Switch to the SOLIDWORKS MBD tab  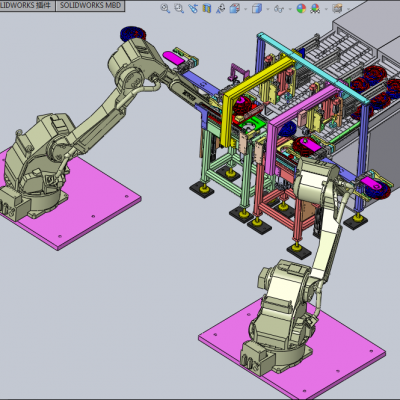click(x=90, y=5)
